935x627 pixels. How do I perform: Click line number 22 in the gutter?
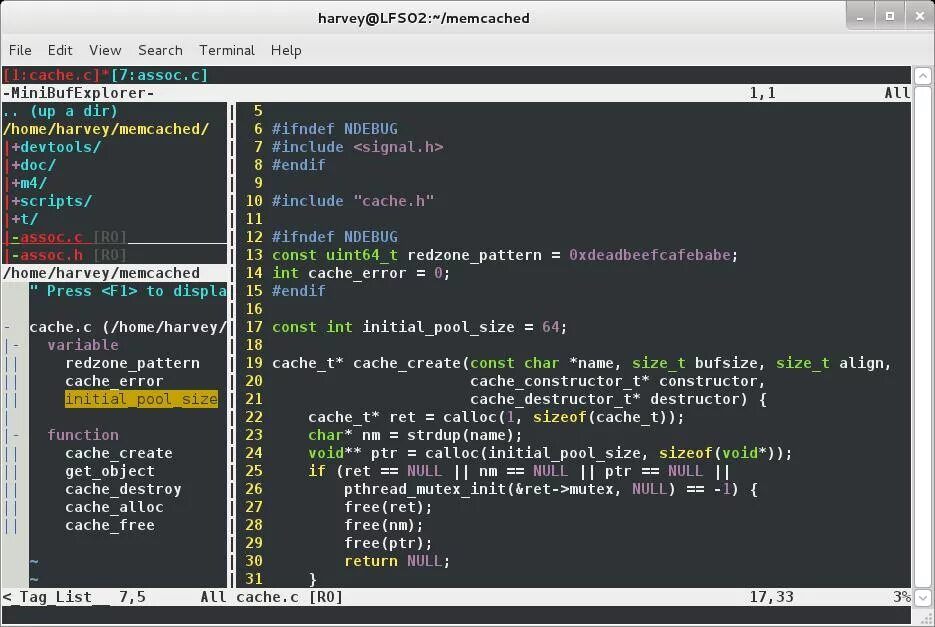coord(254,417)
